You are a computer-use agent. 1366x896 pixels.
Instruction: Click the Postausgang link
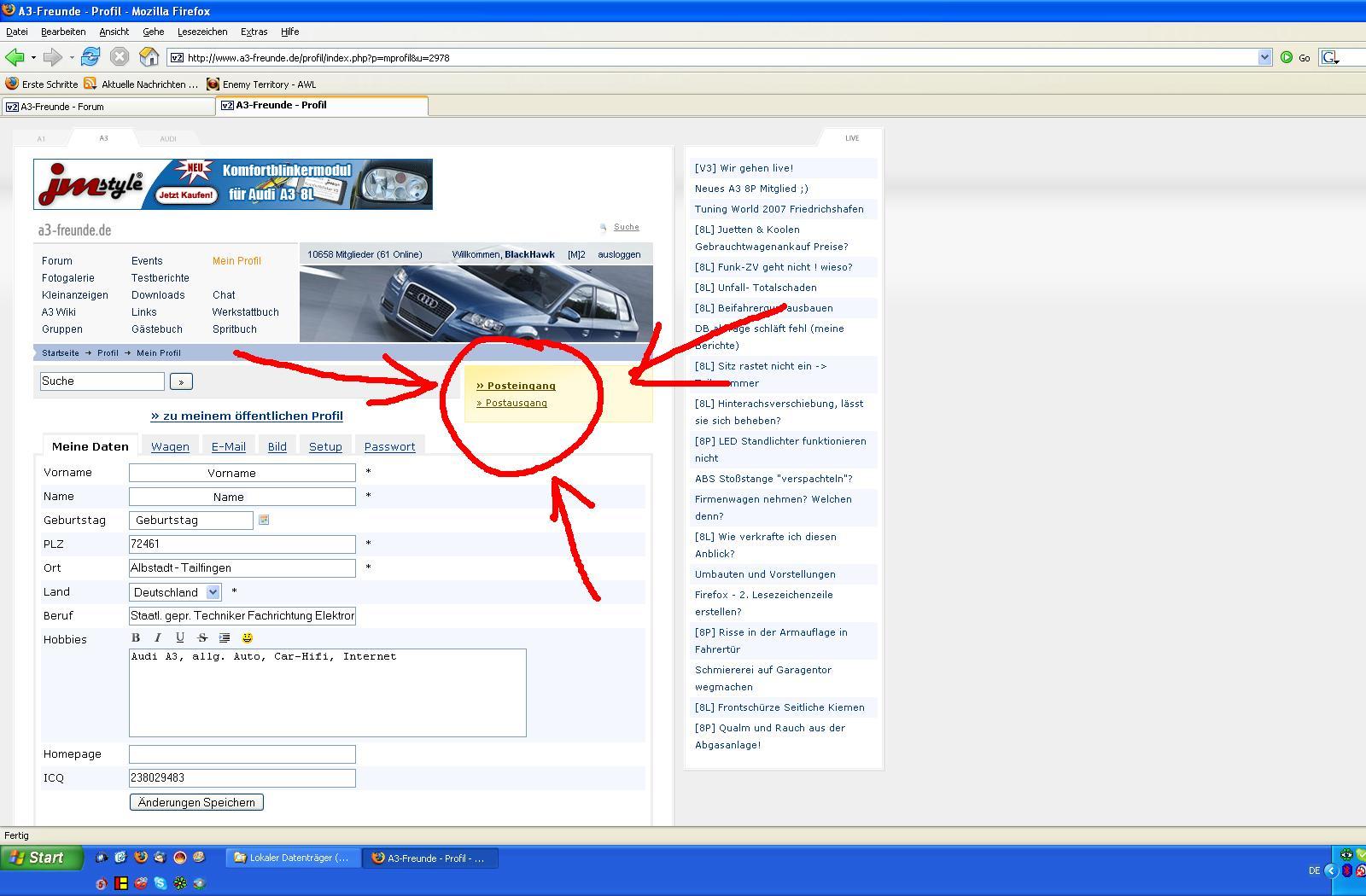click(512, 403)
